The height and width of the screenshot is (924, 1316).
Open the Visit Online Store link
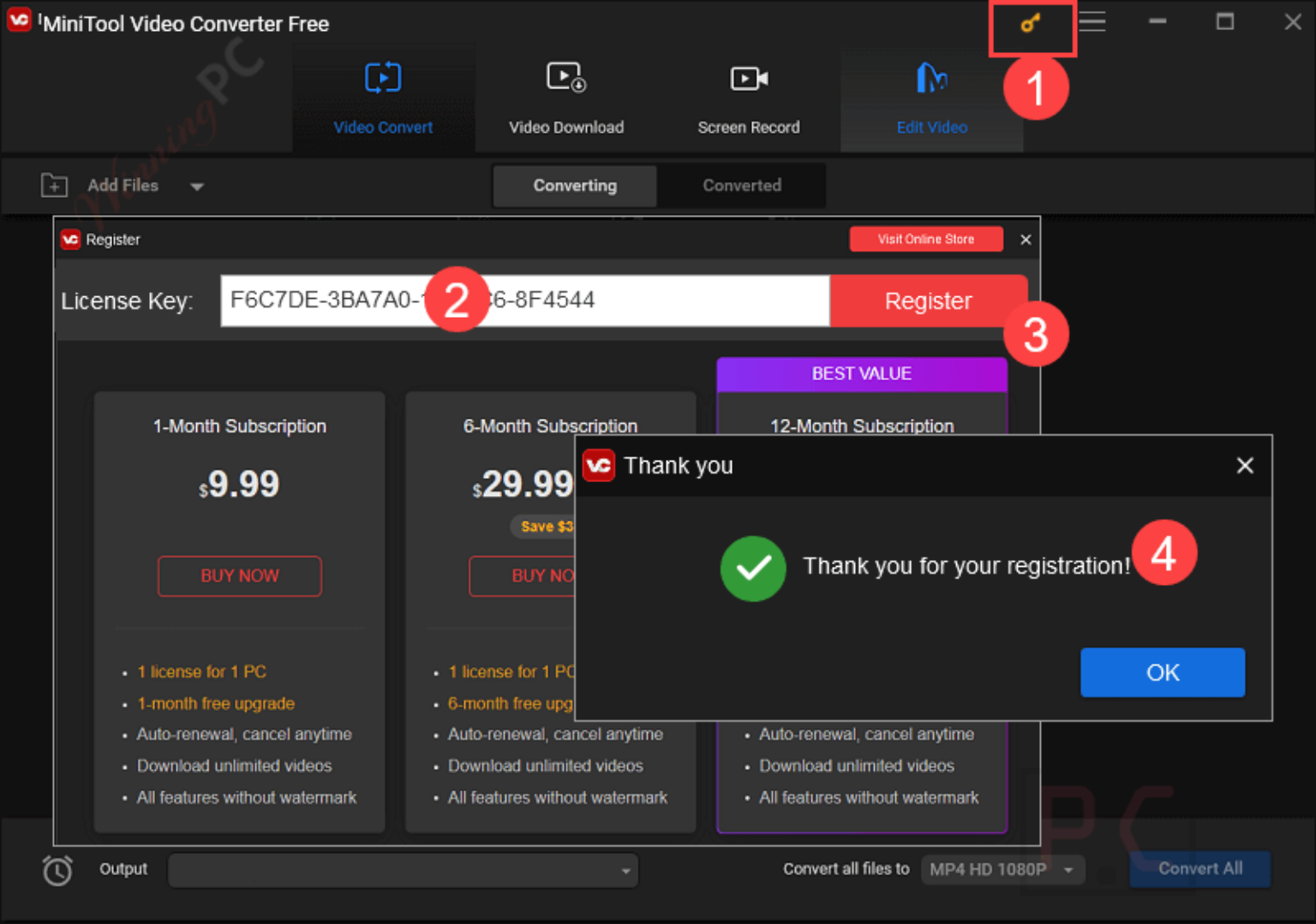tap(925, 239)
